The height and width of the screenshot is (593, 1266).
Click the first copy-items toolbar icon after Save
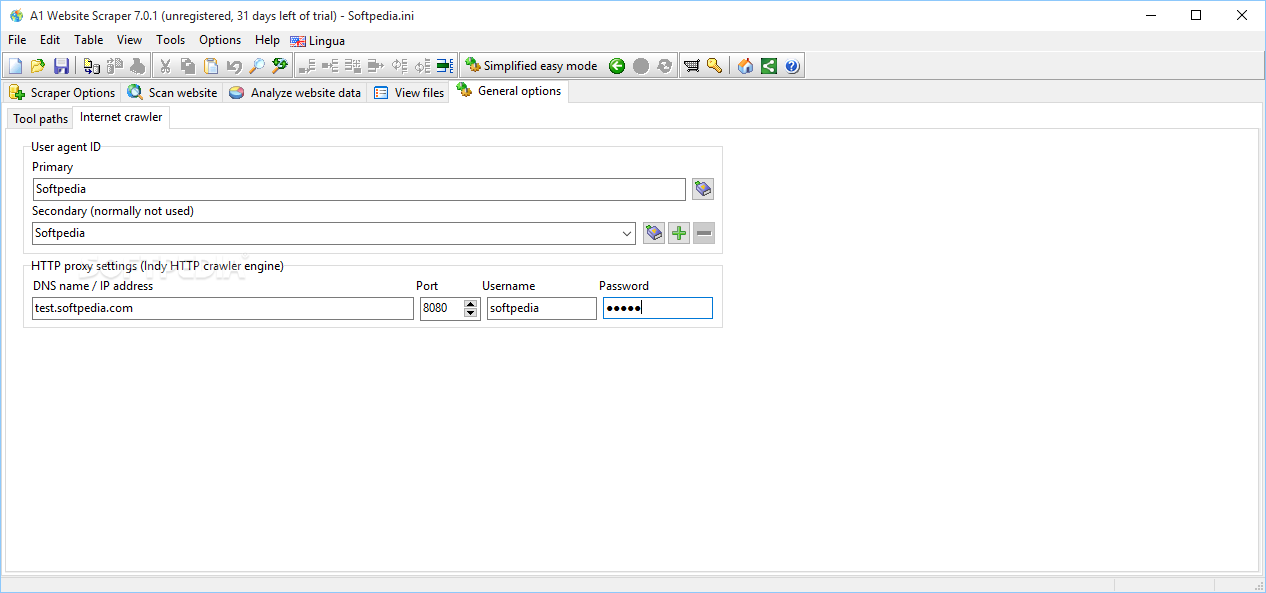click(92, 66)
